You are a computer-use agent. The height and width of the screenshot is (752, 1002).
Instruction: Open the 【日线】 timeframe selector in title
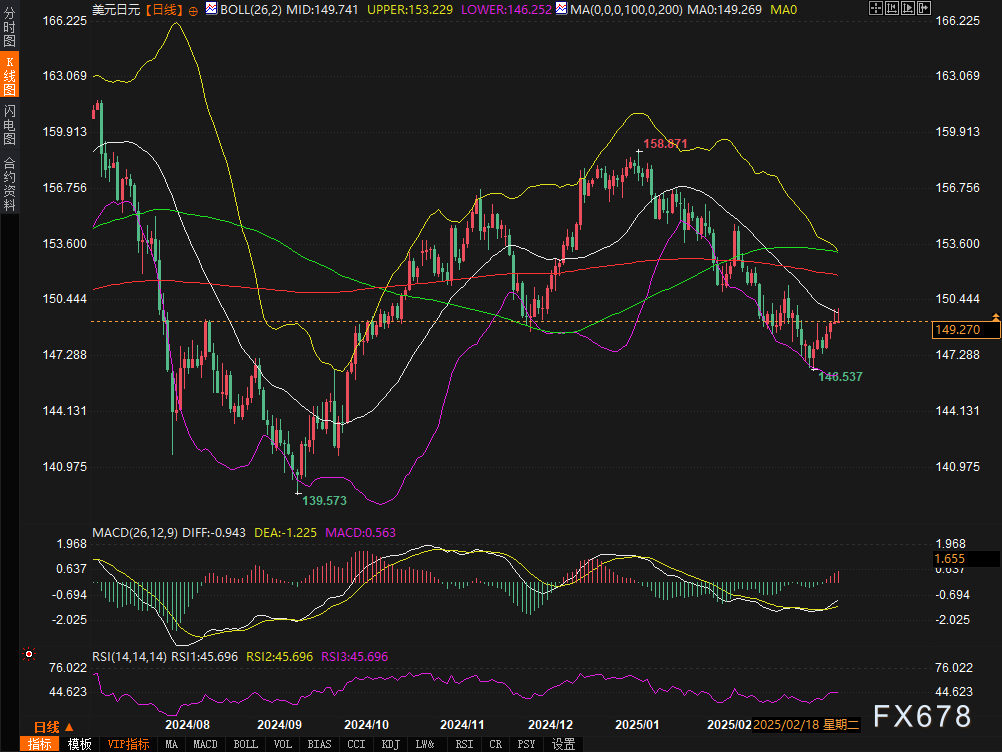[163, 10]
